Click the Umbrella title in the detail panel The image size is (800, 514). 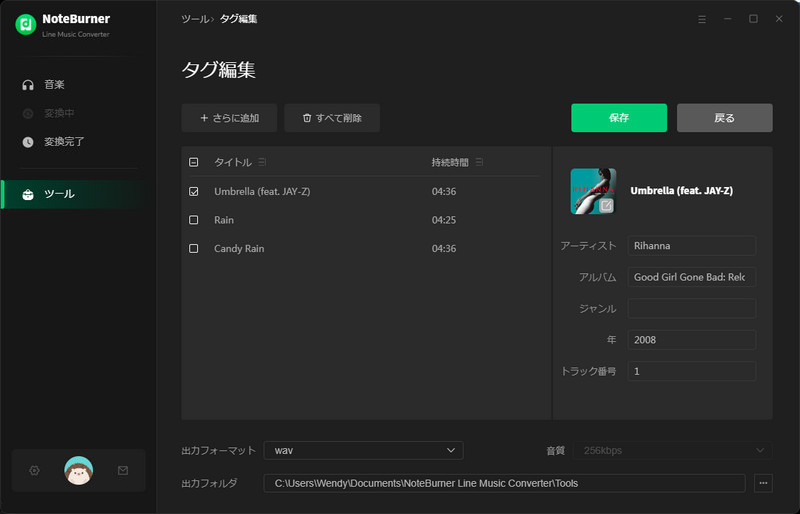[x=682, y=191]
